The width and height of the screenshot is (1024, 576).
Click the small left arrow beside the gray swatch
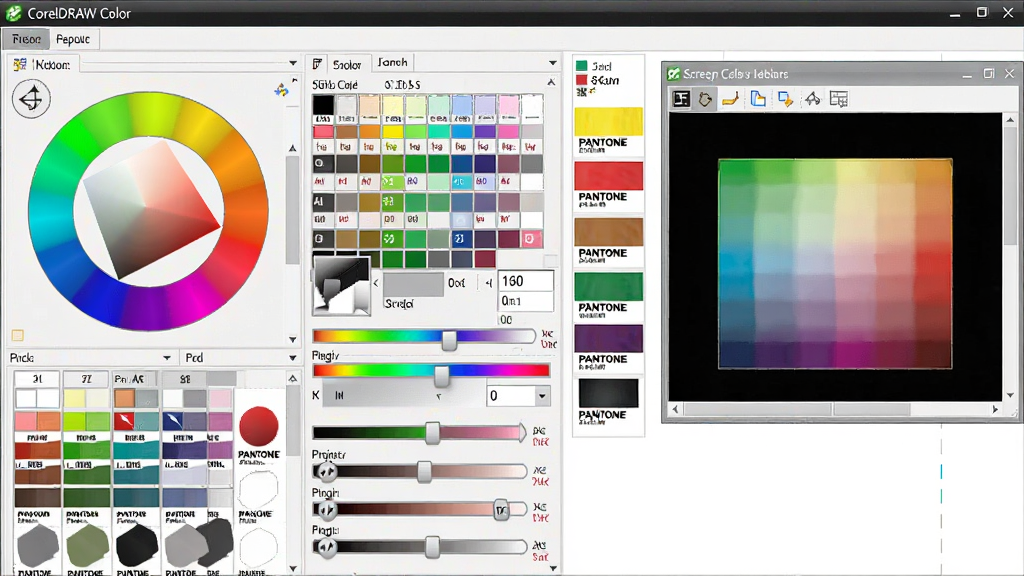point(376,283)
